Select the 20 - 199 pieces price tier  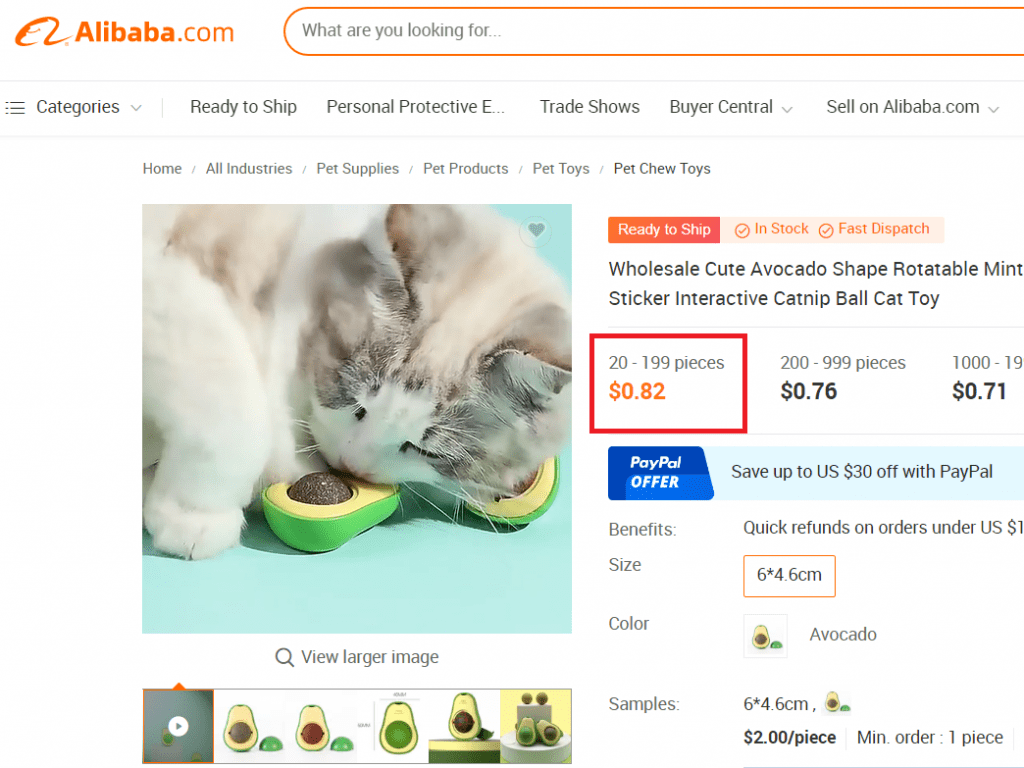point(667,377)
